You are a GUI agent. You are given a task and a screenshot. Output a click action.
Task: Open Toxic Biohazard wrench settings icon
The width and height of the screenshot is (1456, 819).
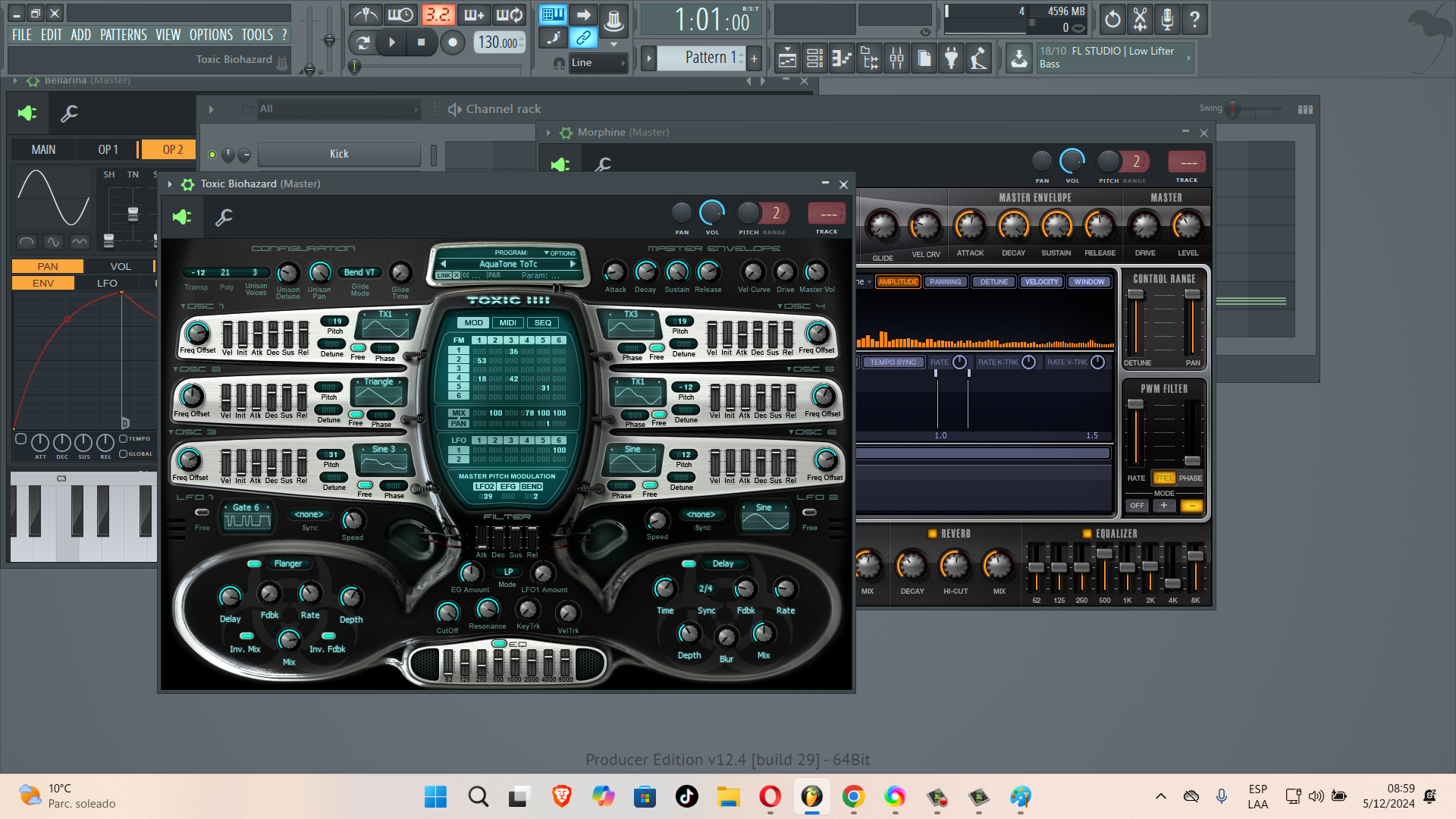tap(224, 218)
